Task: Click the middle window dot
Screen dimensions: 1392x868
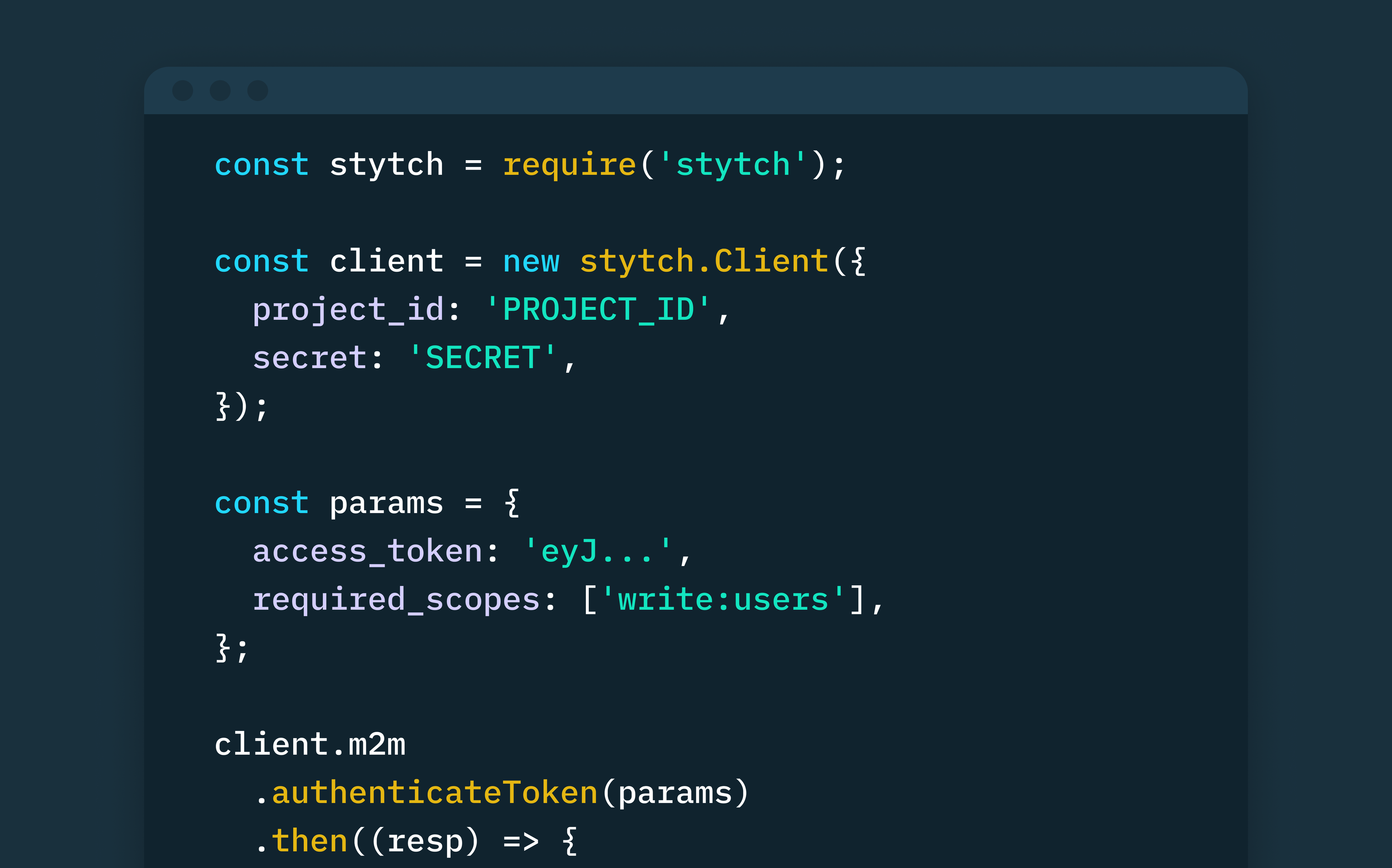Action: tap(220, 91)
